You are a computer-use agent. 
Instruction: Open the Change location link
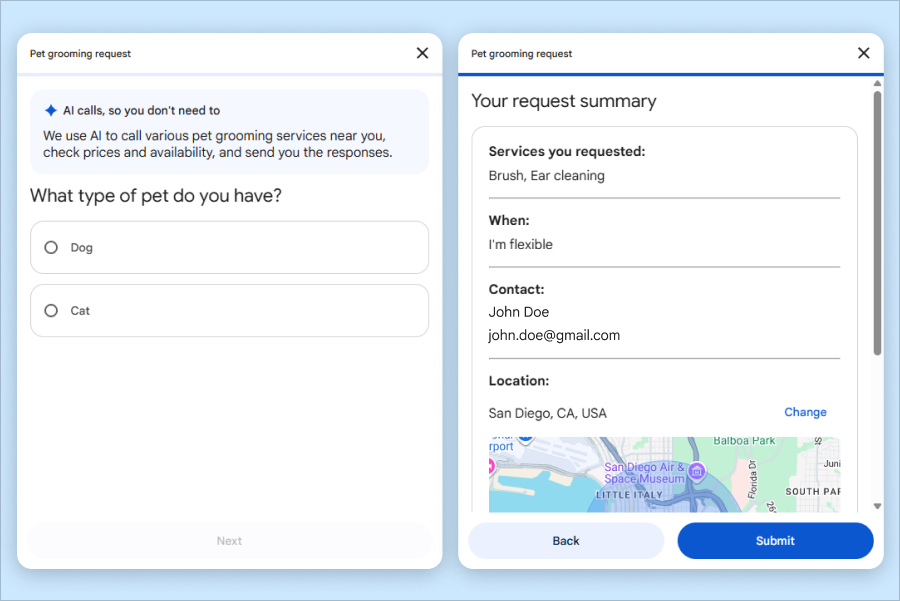(x=805, y=412)
